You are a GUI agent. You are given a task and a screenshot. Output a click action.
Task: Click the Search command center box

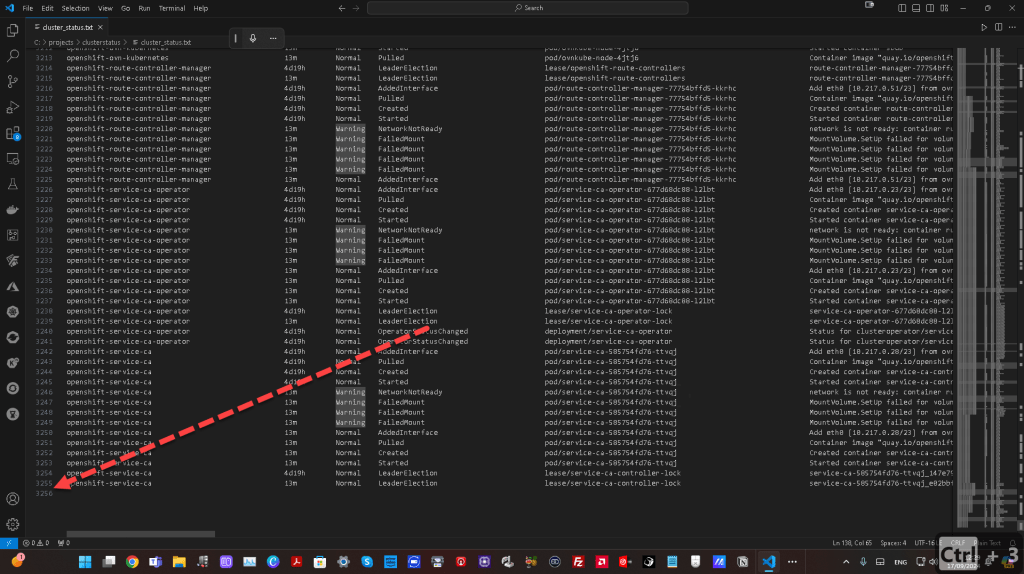[x=528, y=8]
